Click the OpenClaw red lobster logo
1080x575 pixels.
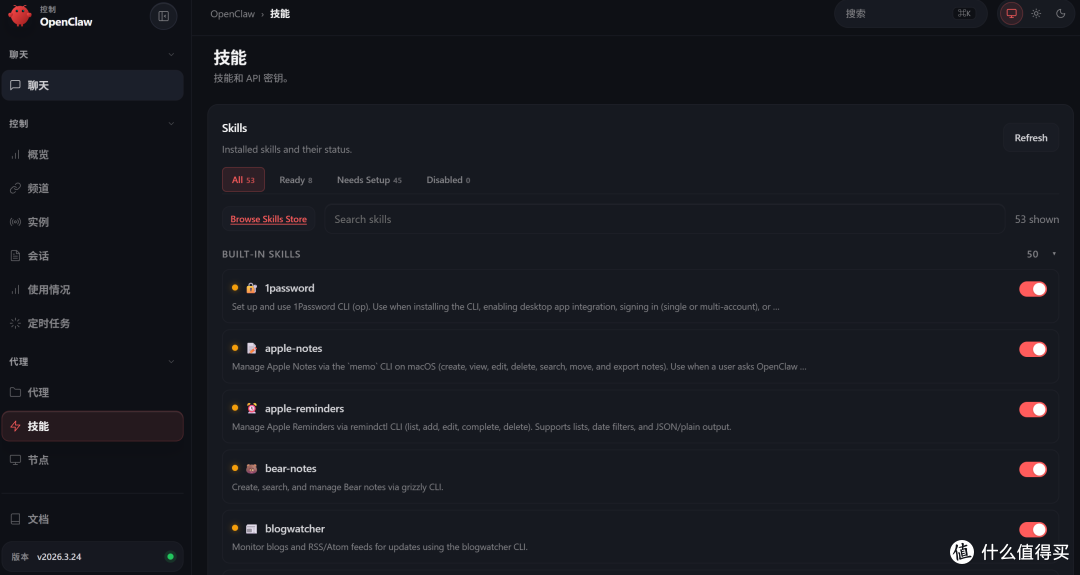pyautogui.click(x=20, y=15)
